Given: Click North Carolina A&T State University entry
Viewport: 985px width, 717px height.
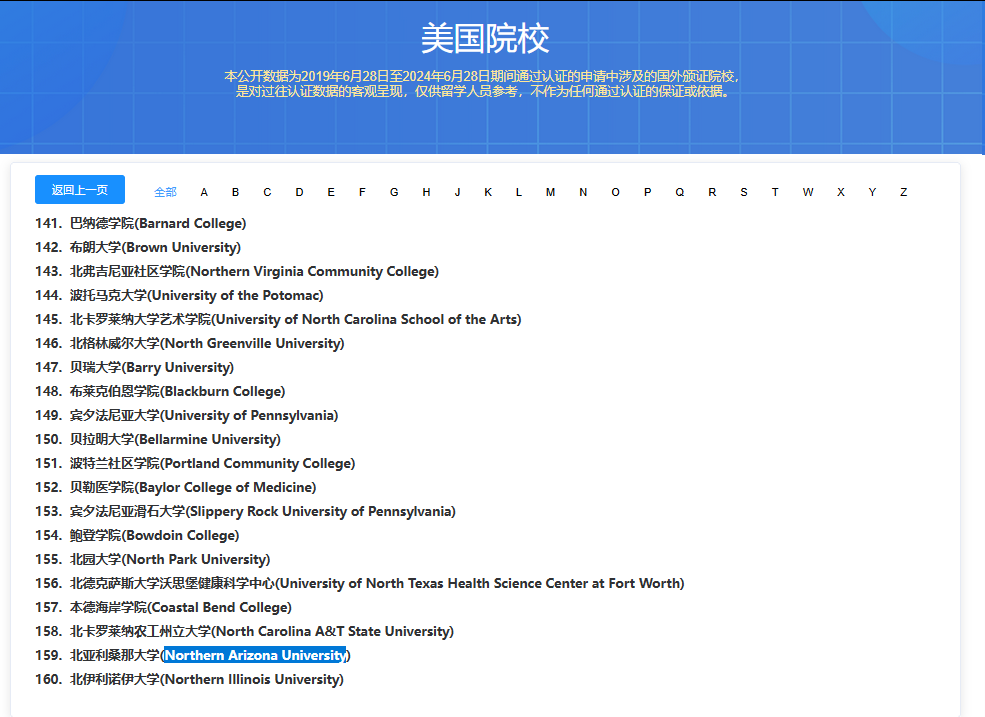Looking at the screenshot, I should (x=244, y=631).
